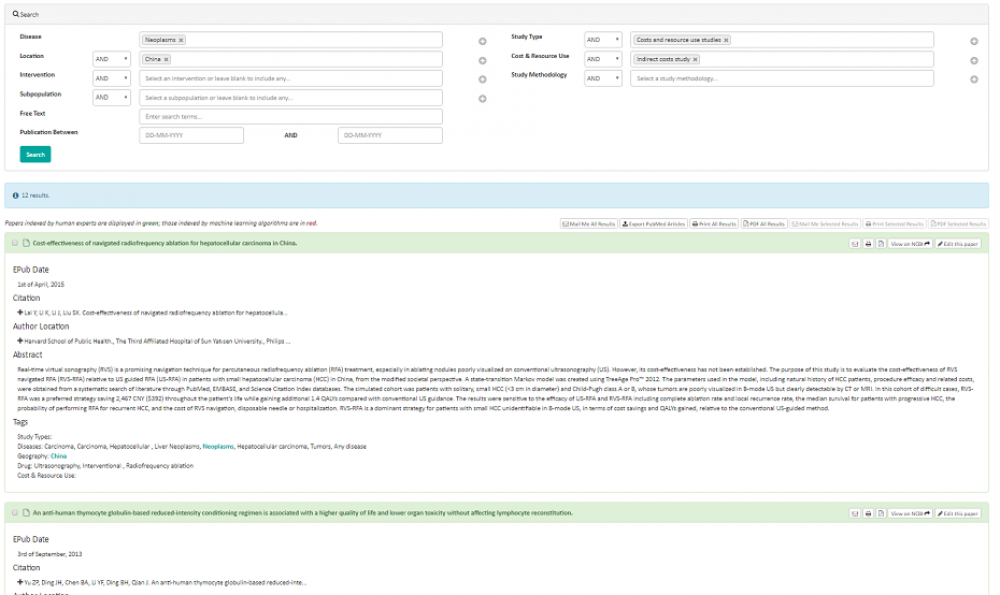Print the first paper via printer icon
Image resolution: width=1000 pixels, height=595 pixels.
click(868, 243)
